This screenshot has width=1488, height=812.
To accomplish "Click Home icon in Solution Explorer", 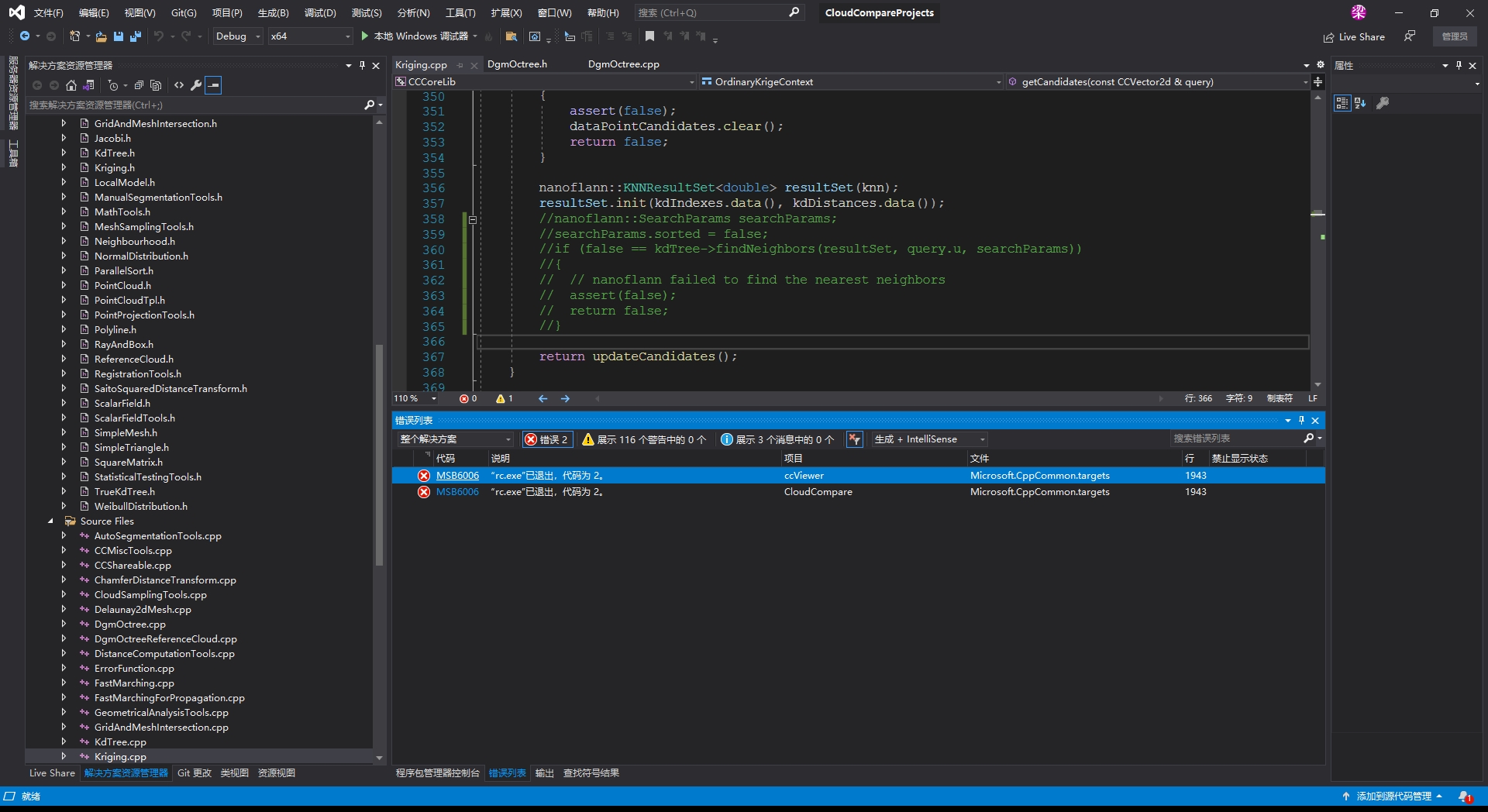I will click(x=71, y=85).
